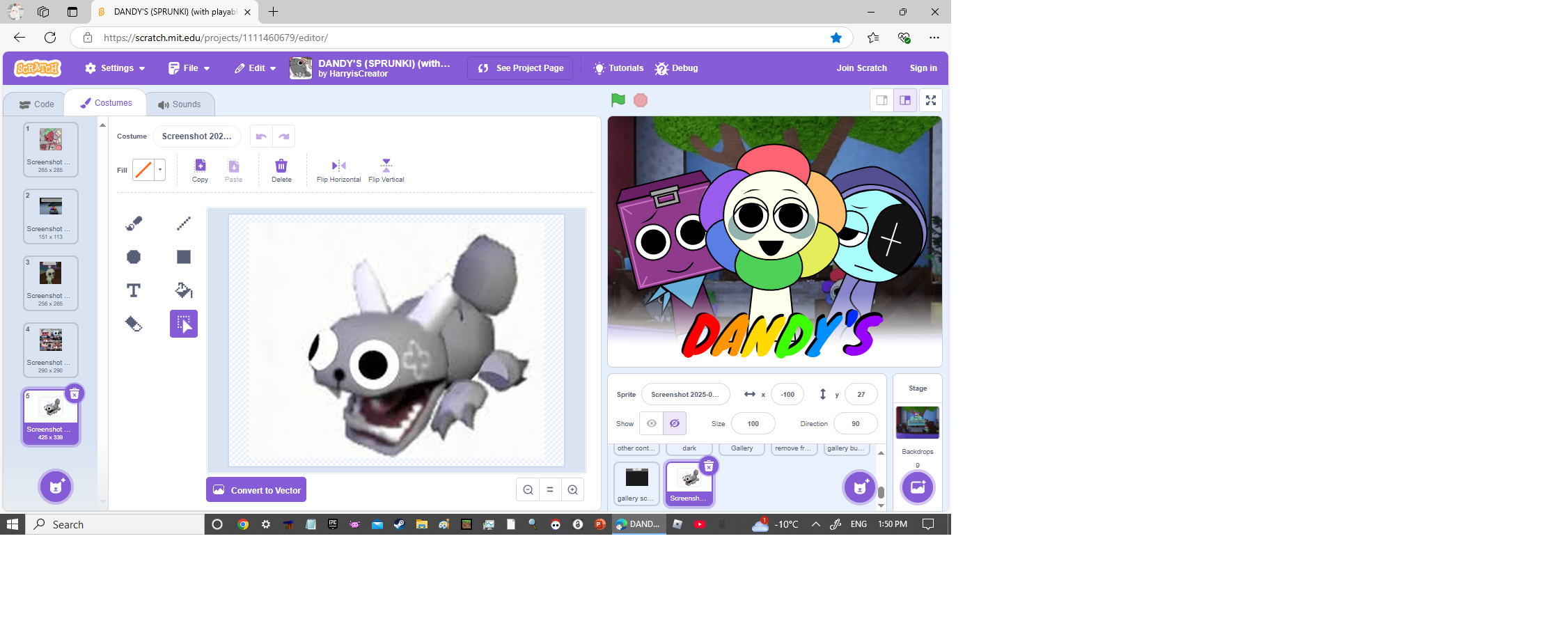Switch to small stage layout

point(881,100)
